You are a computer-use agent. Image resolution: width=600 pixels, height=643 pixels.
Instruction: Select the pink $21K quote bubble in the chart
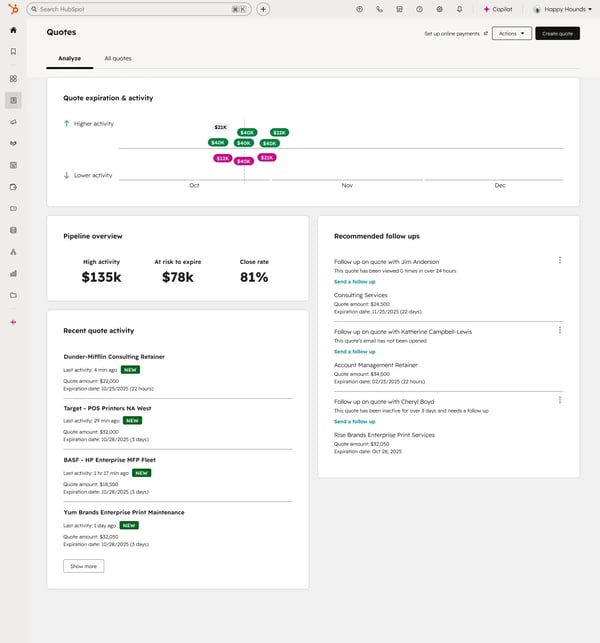coord(267,157)
